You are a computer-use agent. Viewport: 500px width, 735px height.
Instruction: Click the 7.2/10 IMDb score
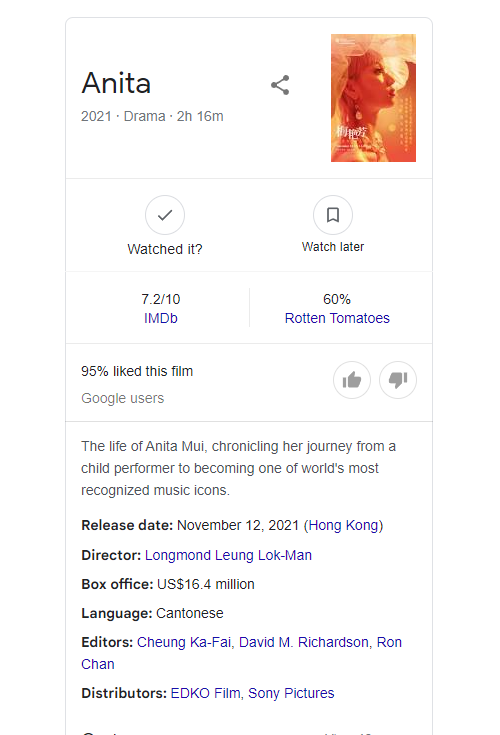[161, 299]
